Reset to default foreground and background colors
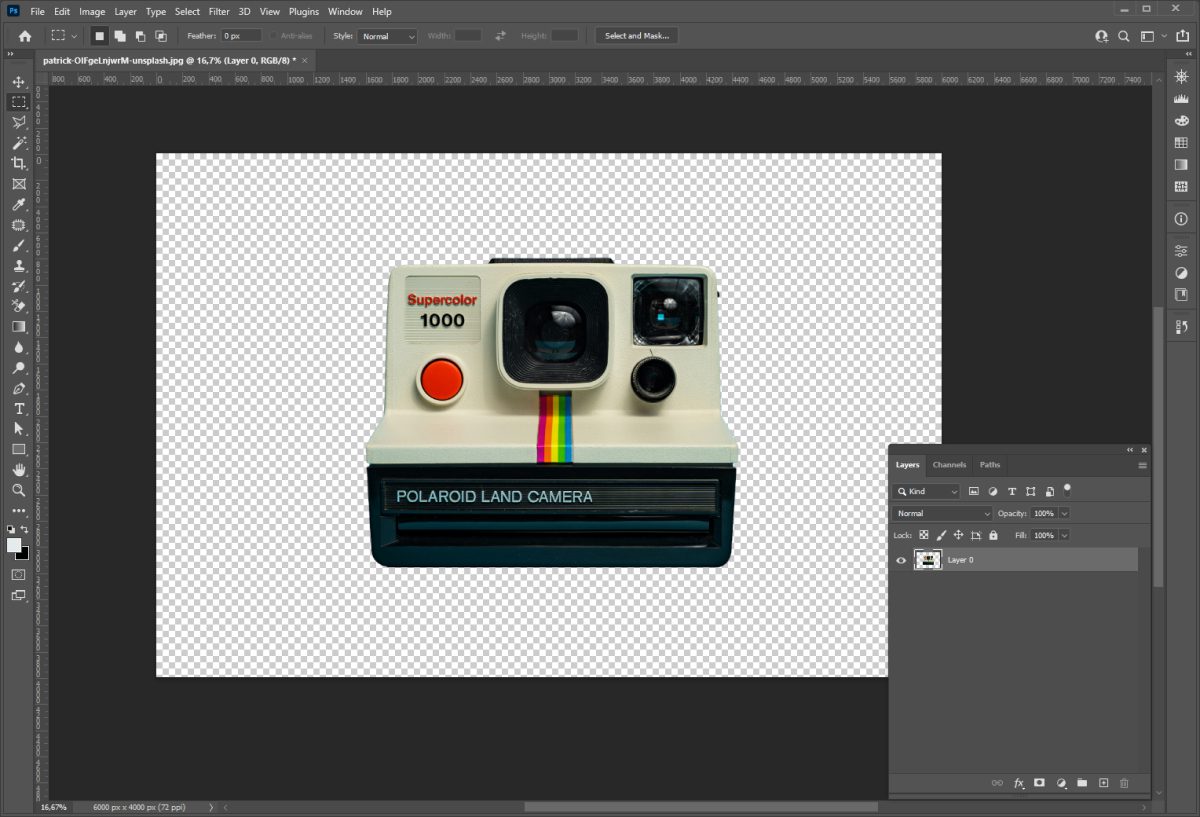This screenshot has height=817, width=1200. [x=11, y=529]
